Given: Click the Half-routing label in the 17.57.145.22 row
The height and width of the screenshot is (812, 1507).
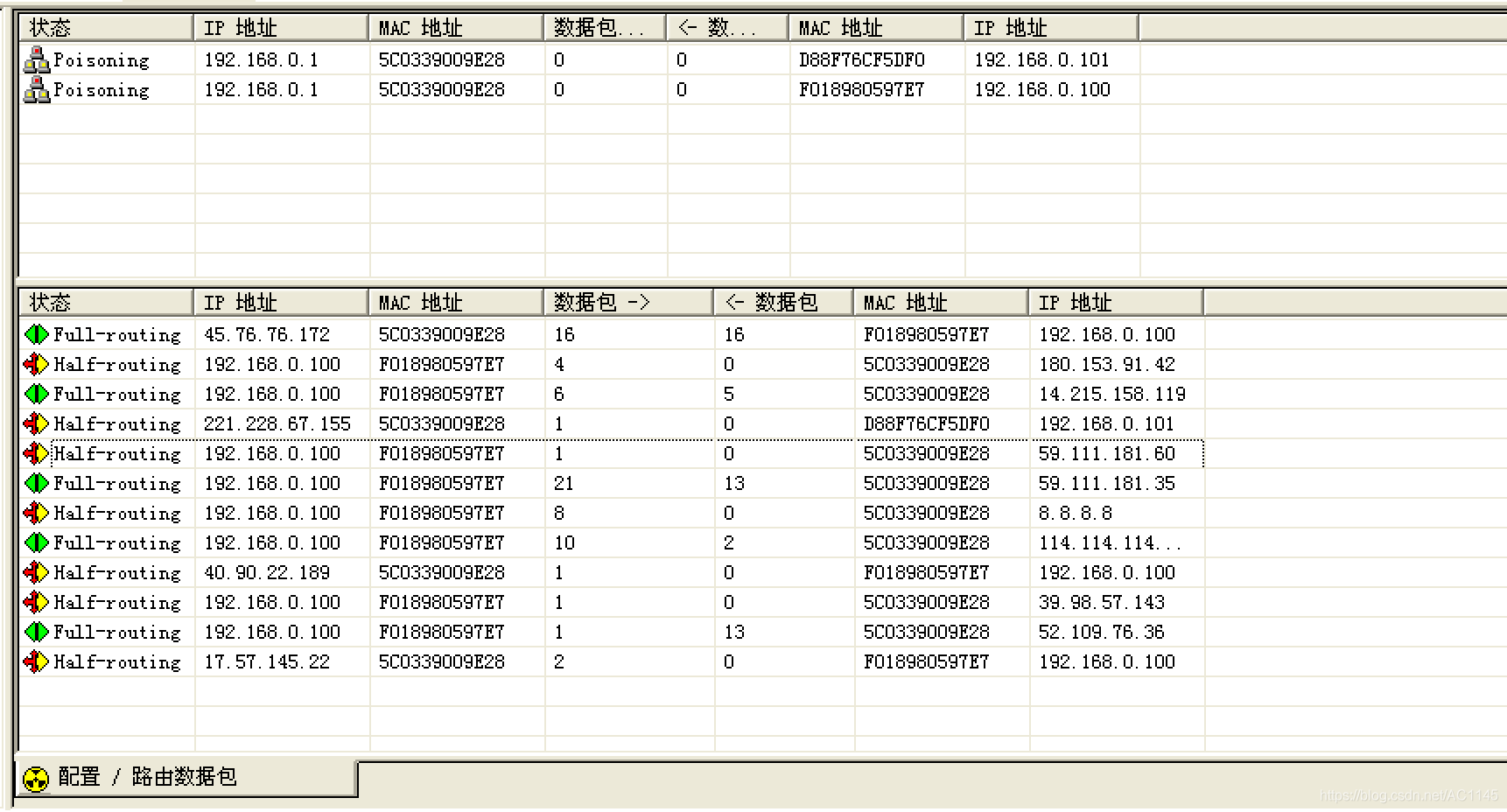Looking at the screenshot, I should (x=117, y=661).
